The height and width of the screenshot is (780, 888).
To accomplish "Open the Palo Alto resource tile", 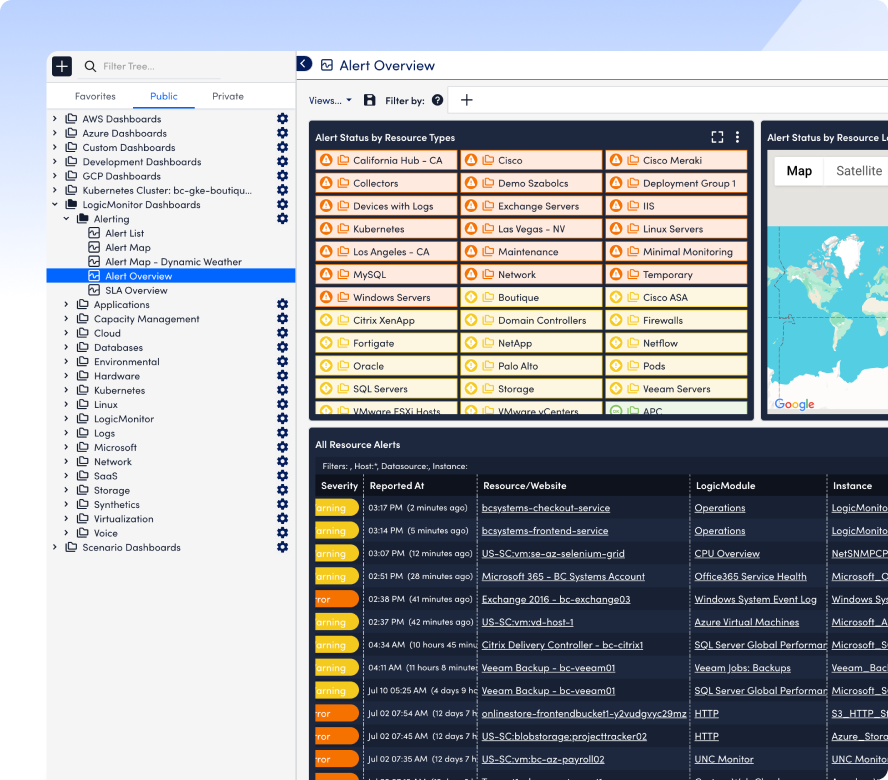I will 531,366.
